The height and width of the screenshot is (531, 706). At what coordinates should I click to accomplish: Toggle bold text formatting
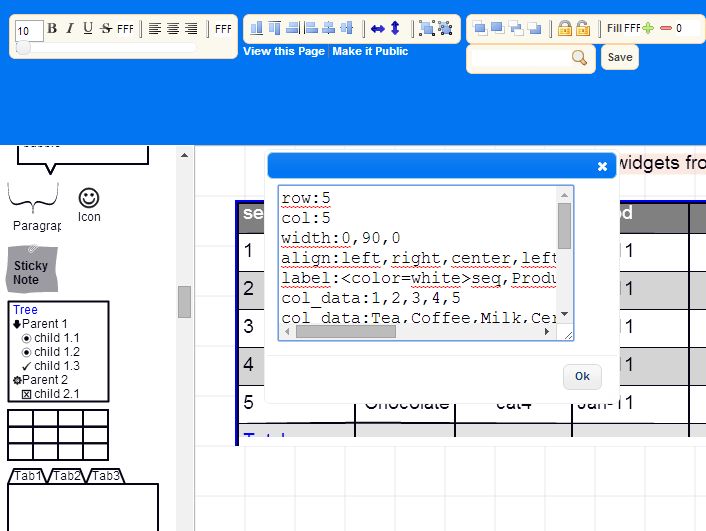pos(52,29)
